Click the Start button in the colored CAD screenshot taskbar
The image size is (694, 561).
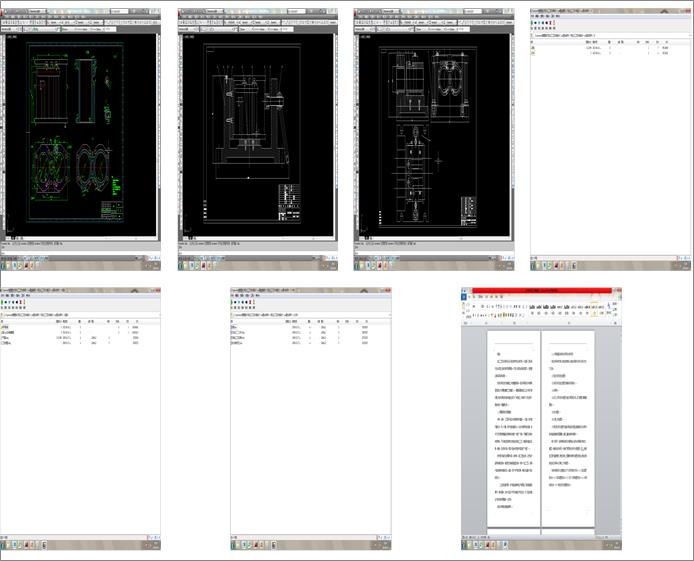point(4,266)
